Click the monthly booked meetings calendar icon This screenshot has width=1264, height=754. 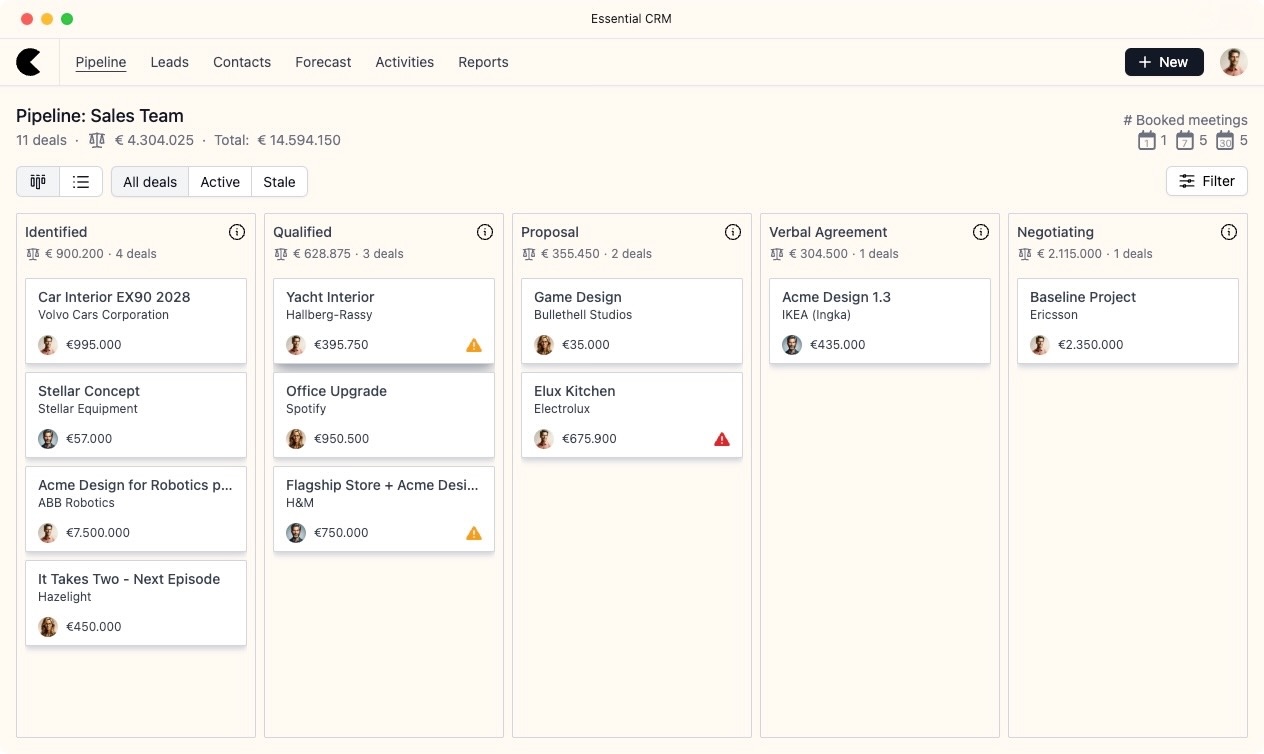pyautogui.click(x=1225, y=141)
